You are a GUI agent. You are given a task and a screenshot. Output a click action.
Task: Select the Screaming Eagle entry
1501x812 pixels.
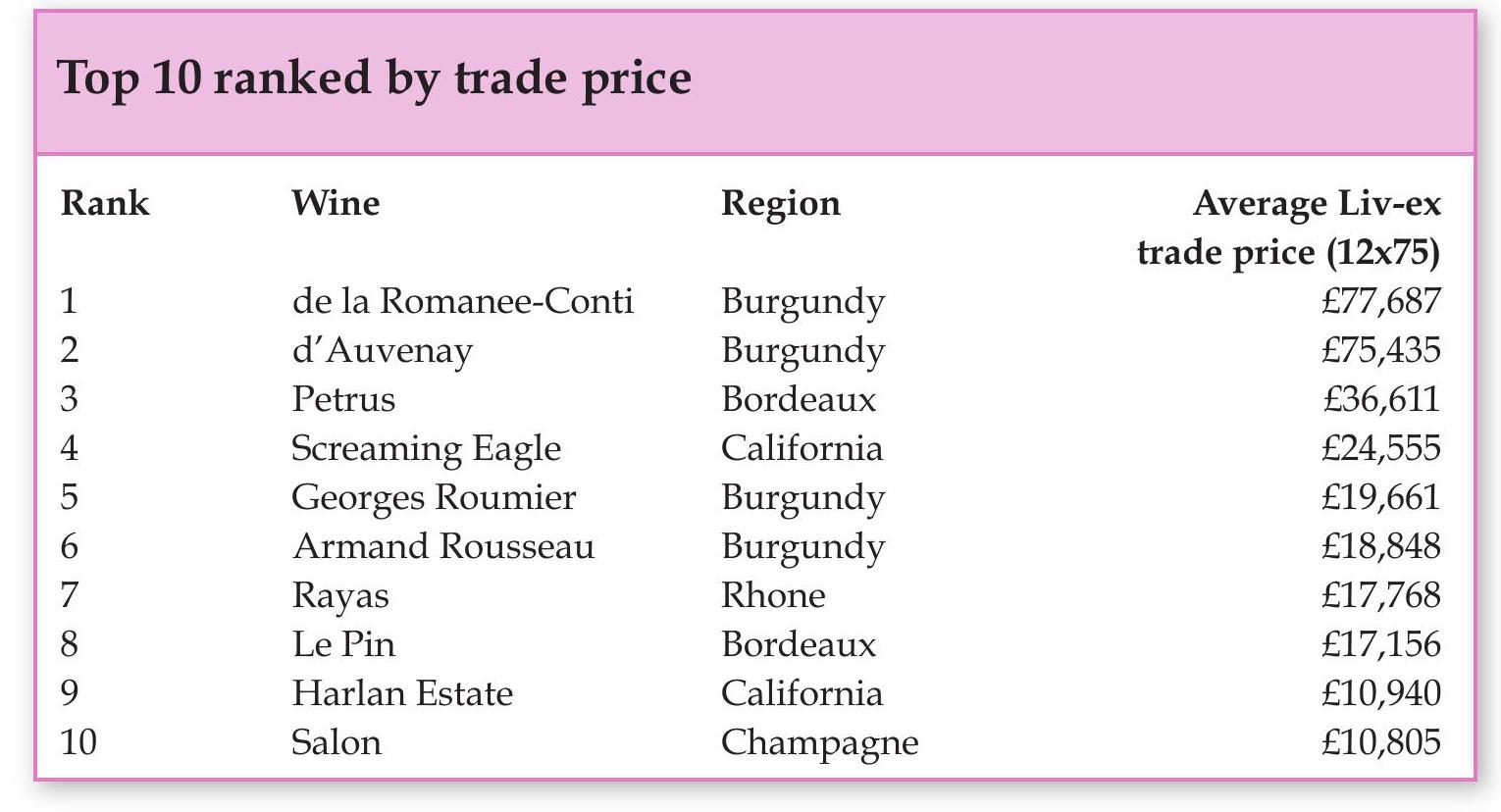(x=426, y=448)
